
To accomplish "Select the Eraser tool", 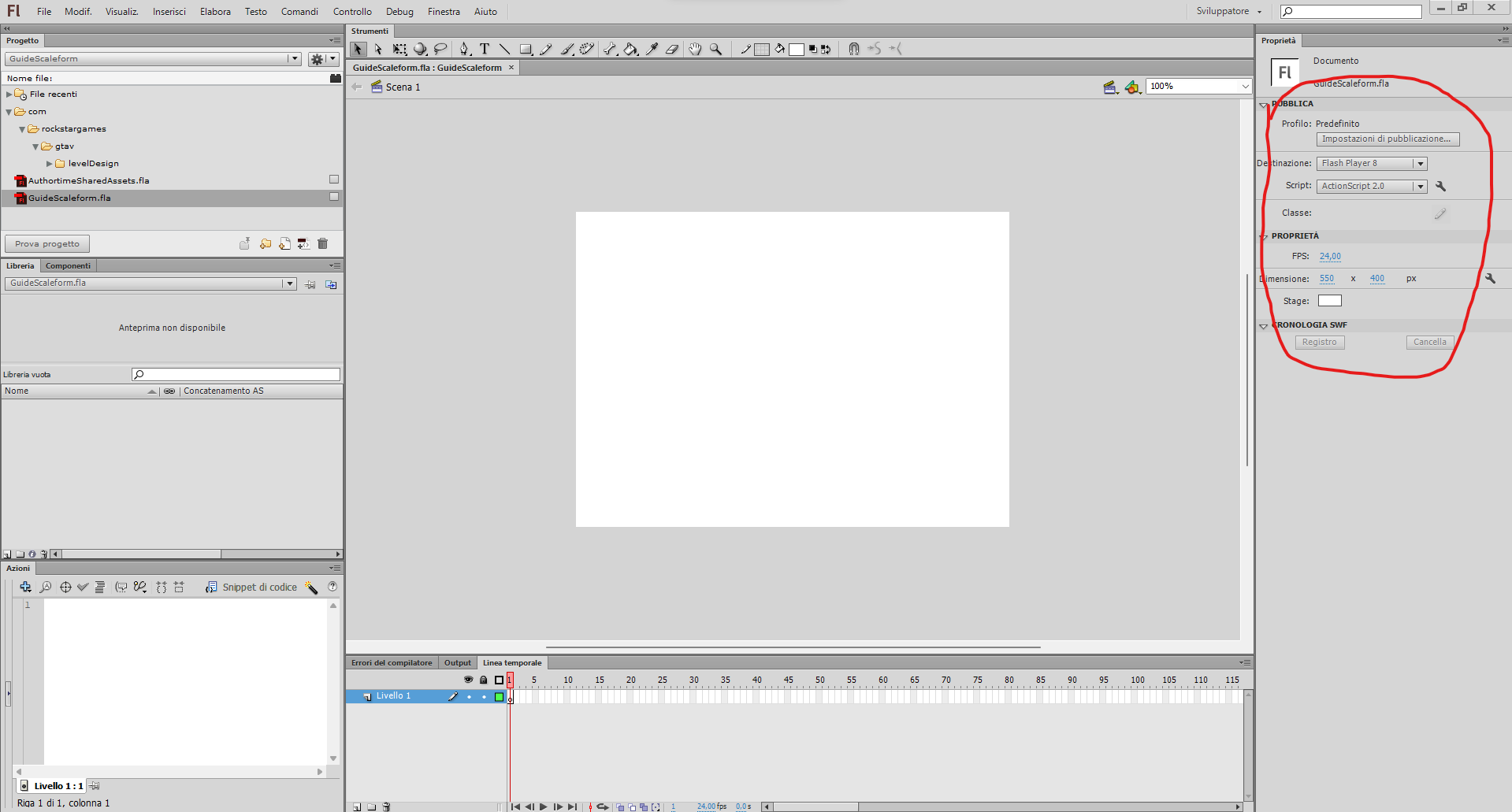I will click(672, 49).
